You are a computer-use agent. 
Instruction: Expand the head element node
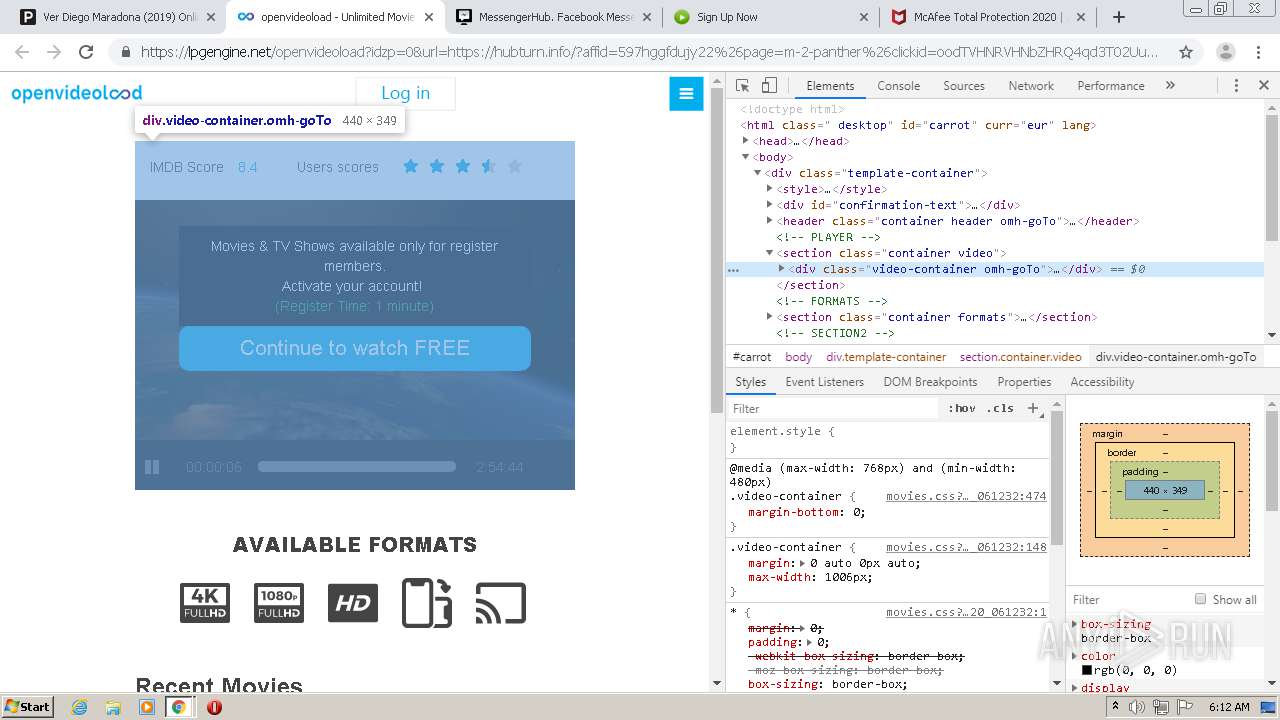(745, 141)
